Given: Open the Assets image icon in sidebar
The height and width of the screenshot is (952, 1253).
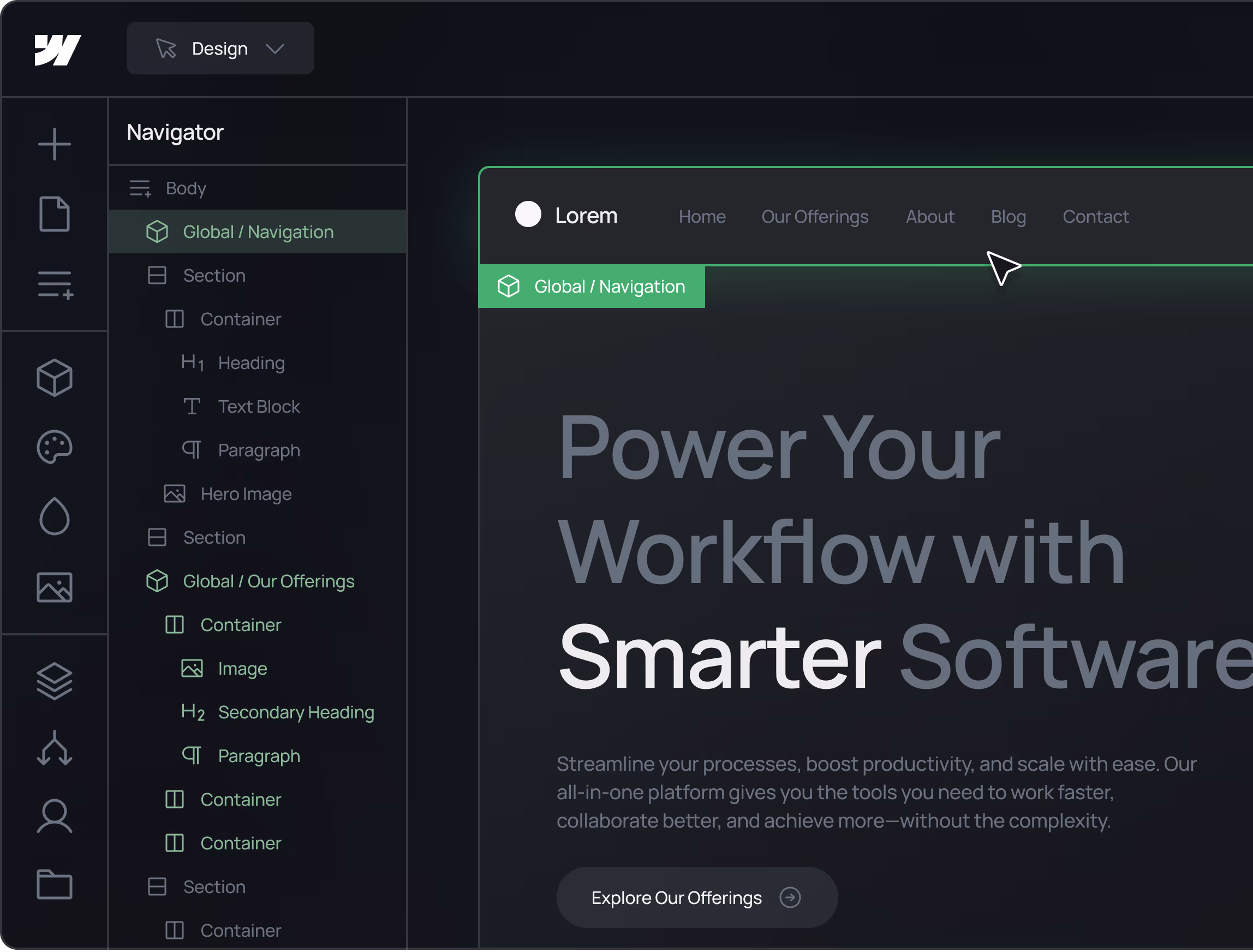Looking at the screenshot, I should pyautogui.click(x=55, y=588).
